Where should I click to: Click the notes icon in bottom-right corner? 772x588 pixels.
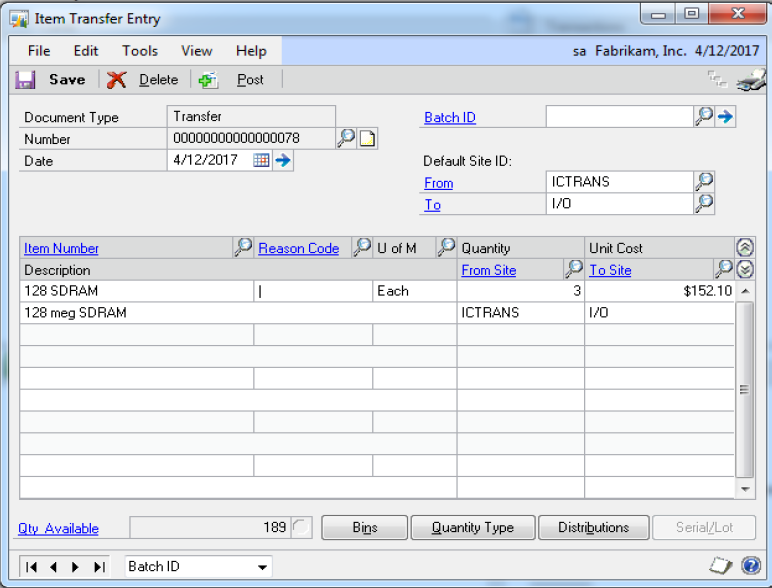pos(719,566)
